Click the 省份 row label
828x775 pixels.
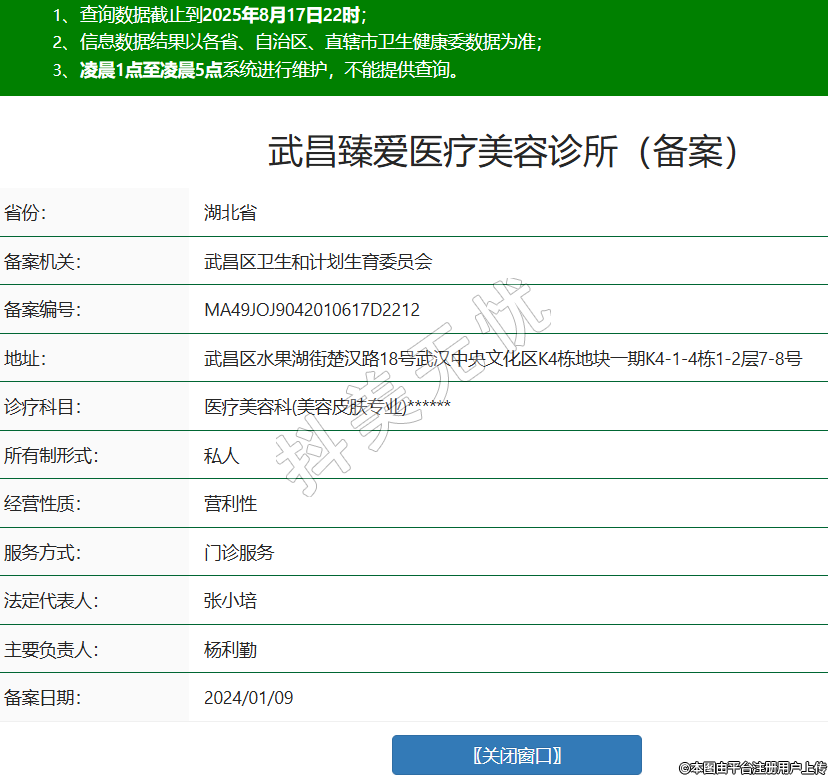pos(25,213)
